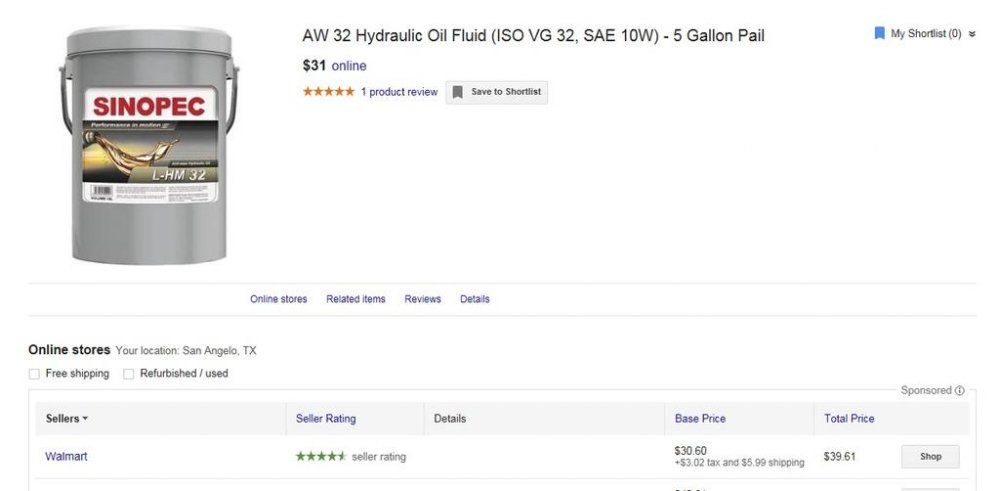Click the bookmark icon inside Save to Shortlist

[457, 92]
